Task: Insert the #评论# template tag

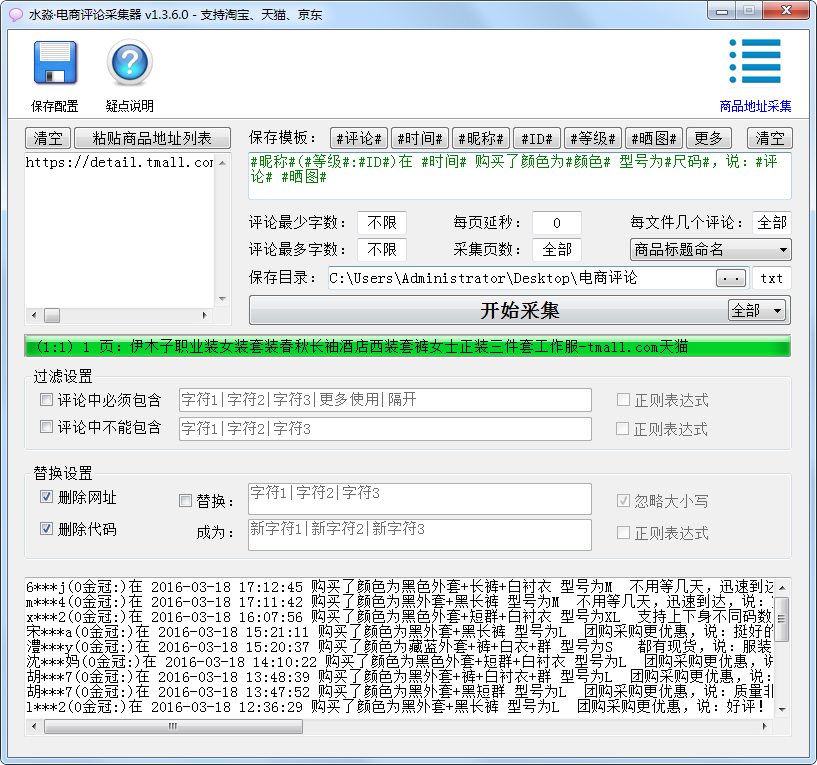Action: click(x=359, y=138)
